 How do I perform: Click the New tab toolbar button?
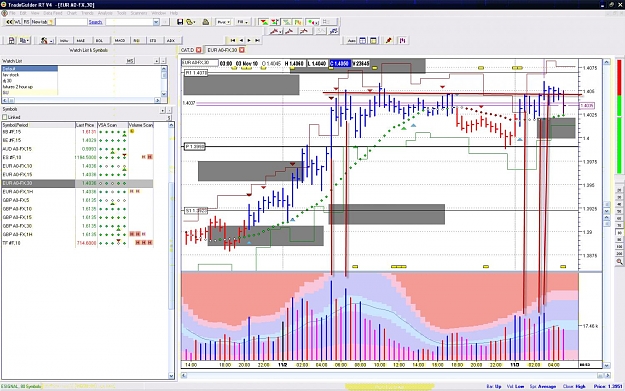(43, 22)
